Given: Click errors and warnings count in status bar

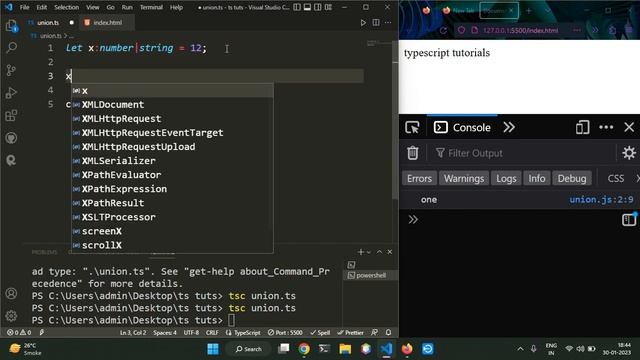Looking at the screenshot, I should click(19, 333).
